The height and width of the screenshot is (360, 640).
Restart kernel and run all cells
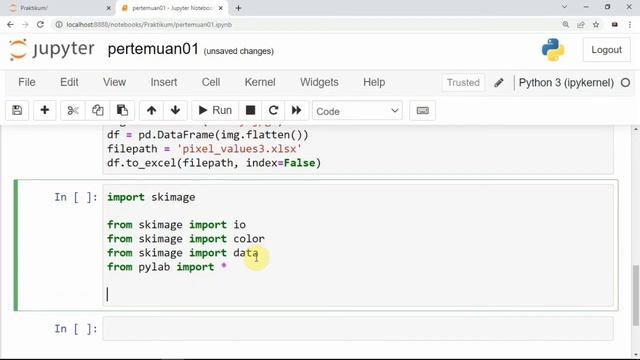[296, 111]
